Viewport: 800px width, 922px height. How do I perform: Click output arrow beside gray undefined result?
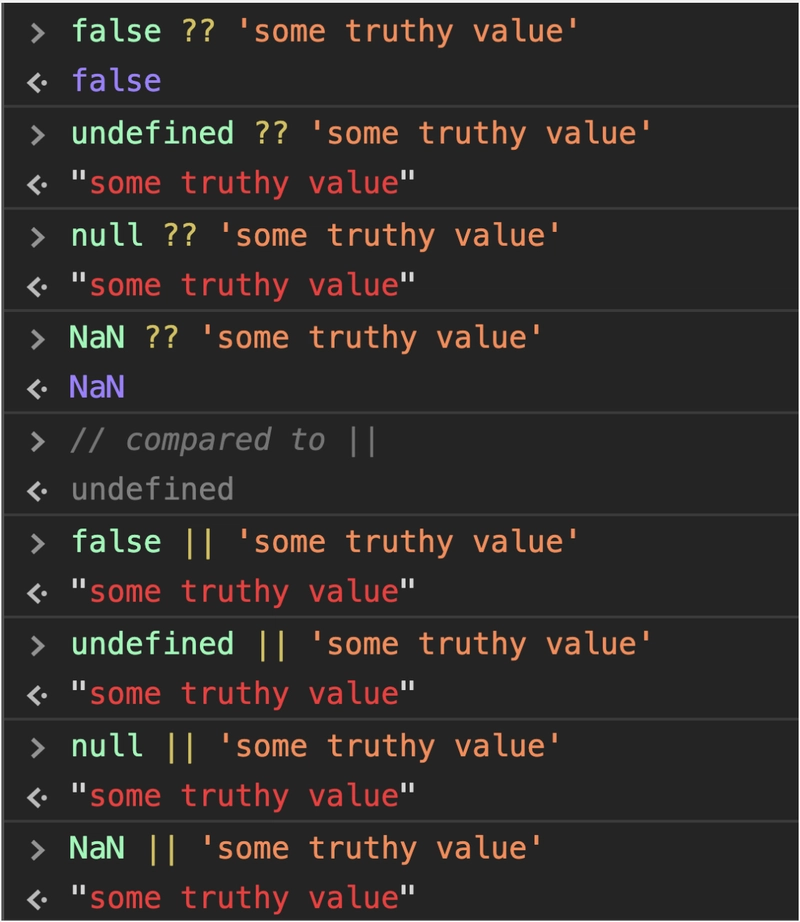[37, 492]
